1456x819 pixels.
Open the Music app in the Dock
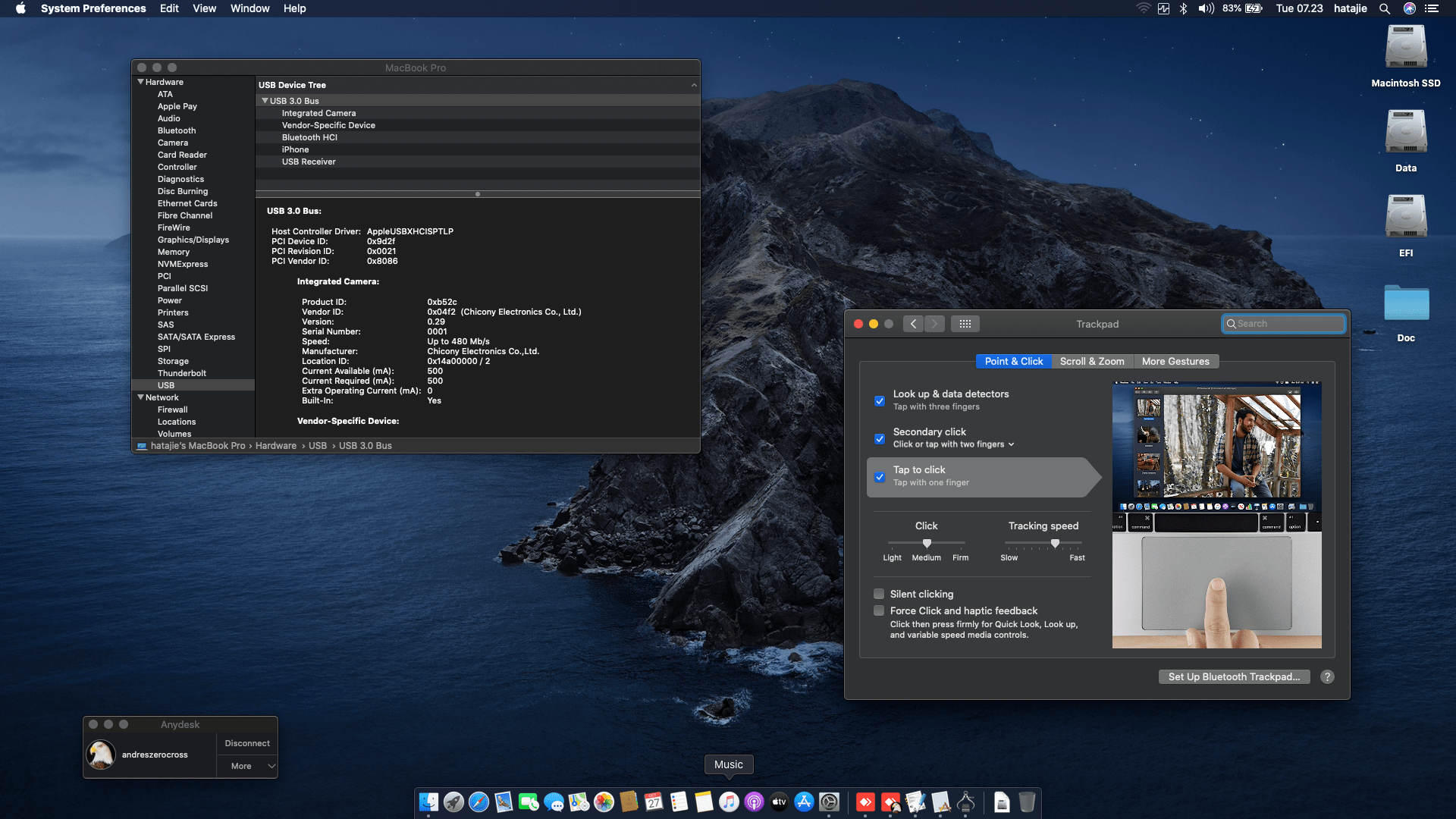pos(729,802)
